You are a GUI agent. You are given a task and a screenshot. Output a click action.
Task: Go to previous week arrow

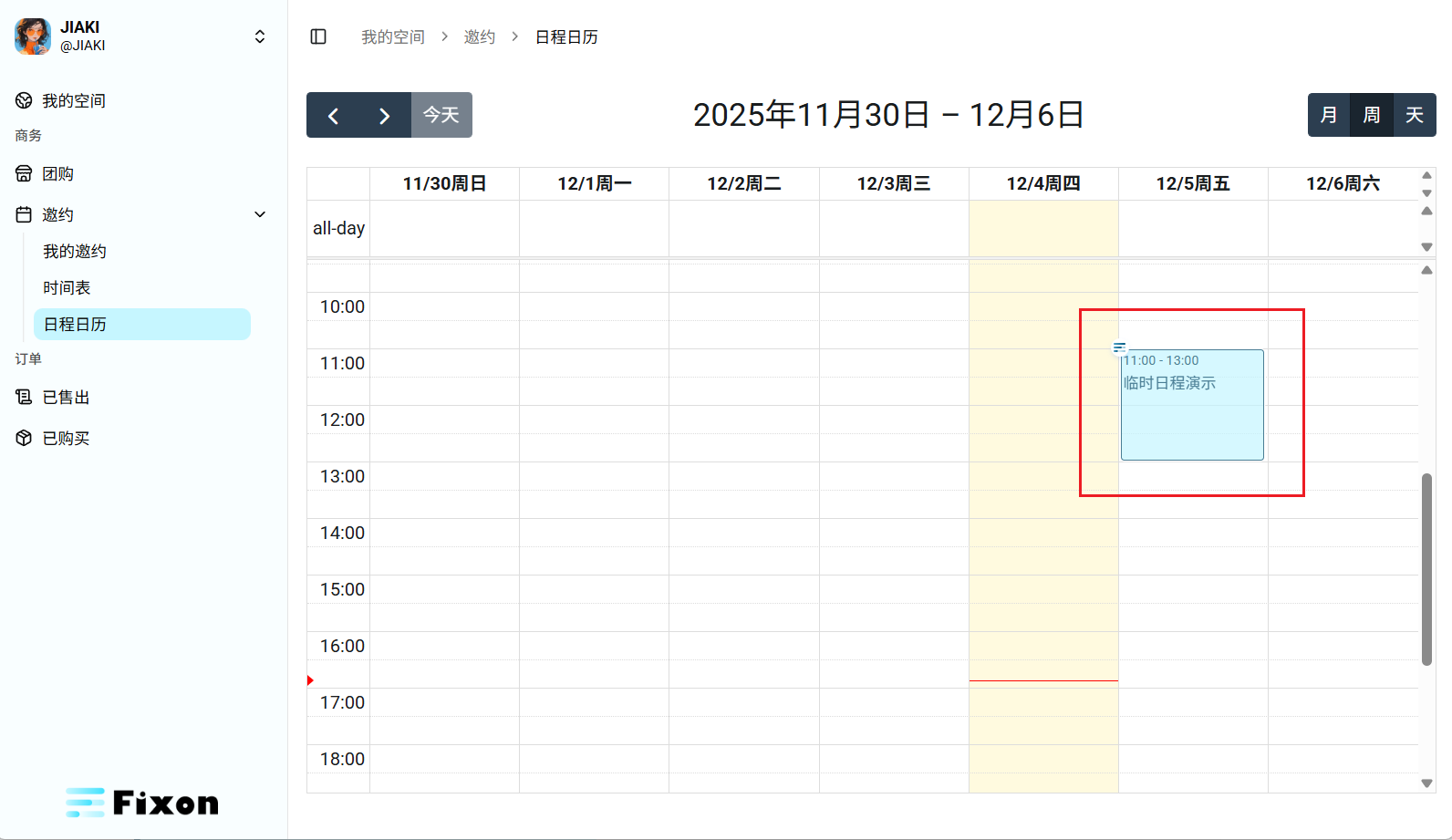tap(333, 116)
